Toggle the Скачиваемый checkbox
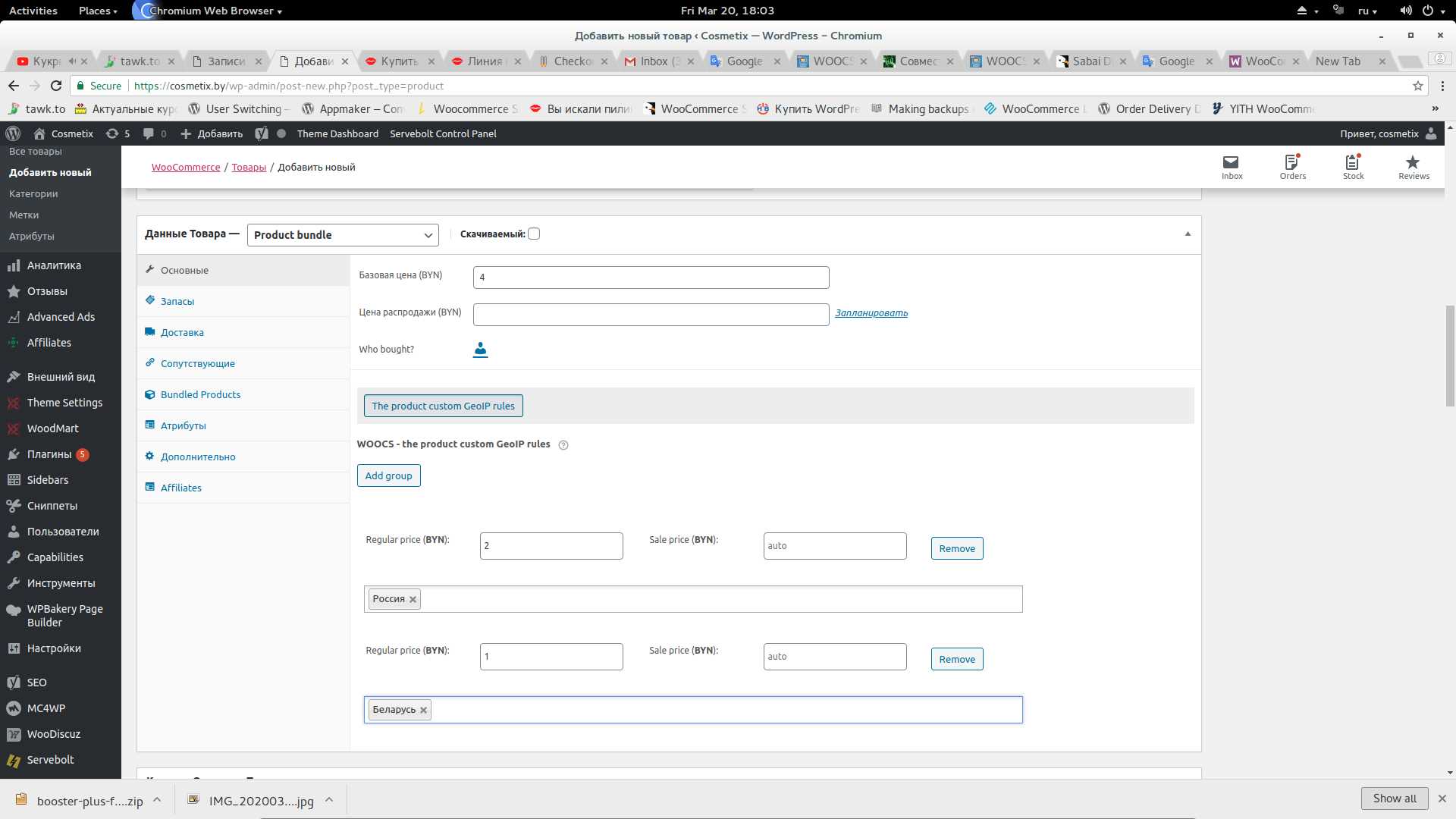The image size is (1456, 819). coord(534,234)
